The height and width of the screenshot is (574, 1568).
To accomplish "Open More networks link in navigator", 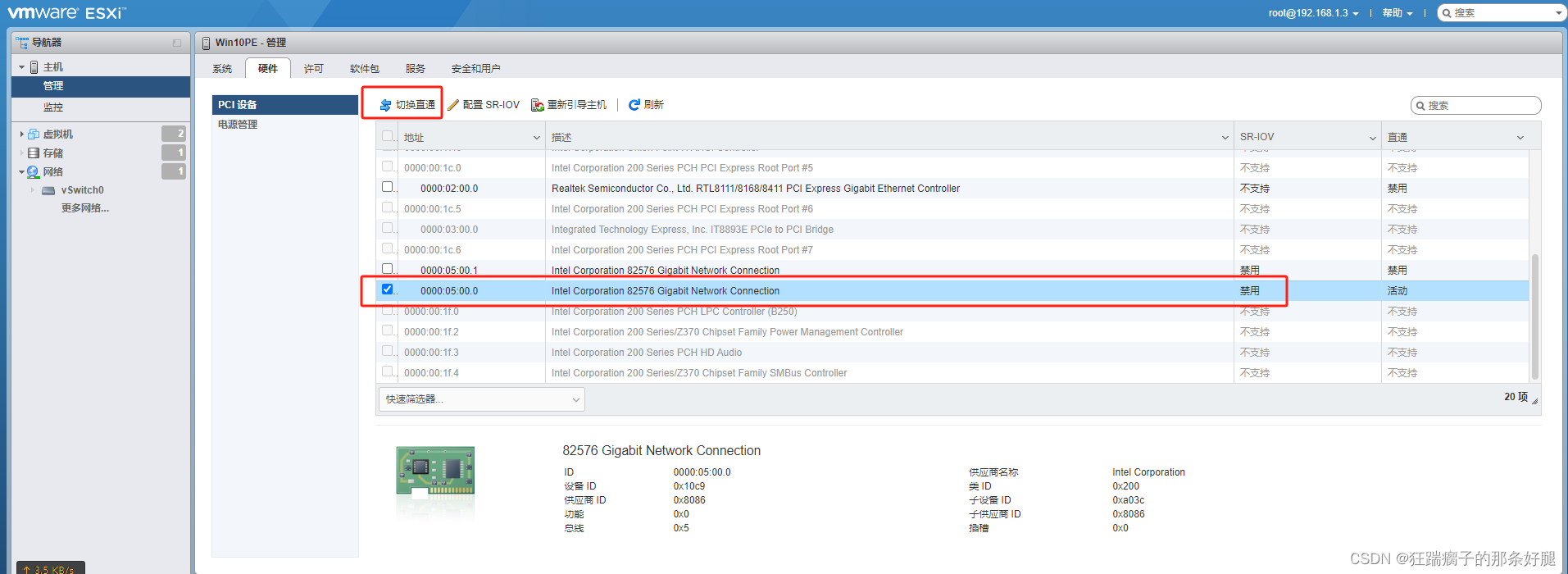I will [85, 208].
